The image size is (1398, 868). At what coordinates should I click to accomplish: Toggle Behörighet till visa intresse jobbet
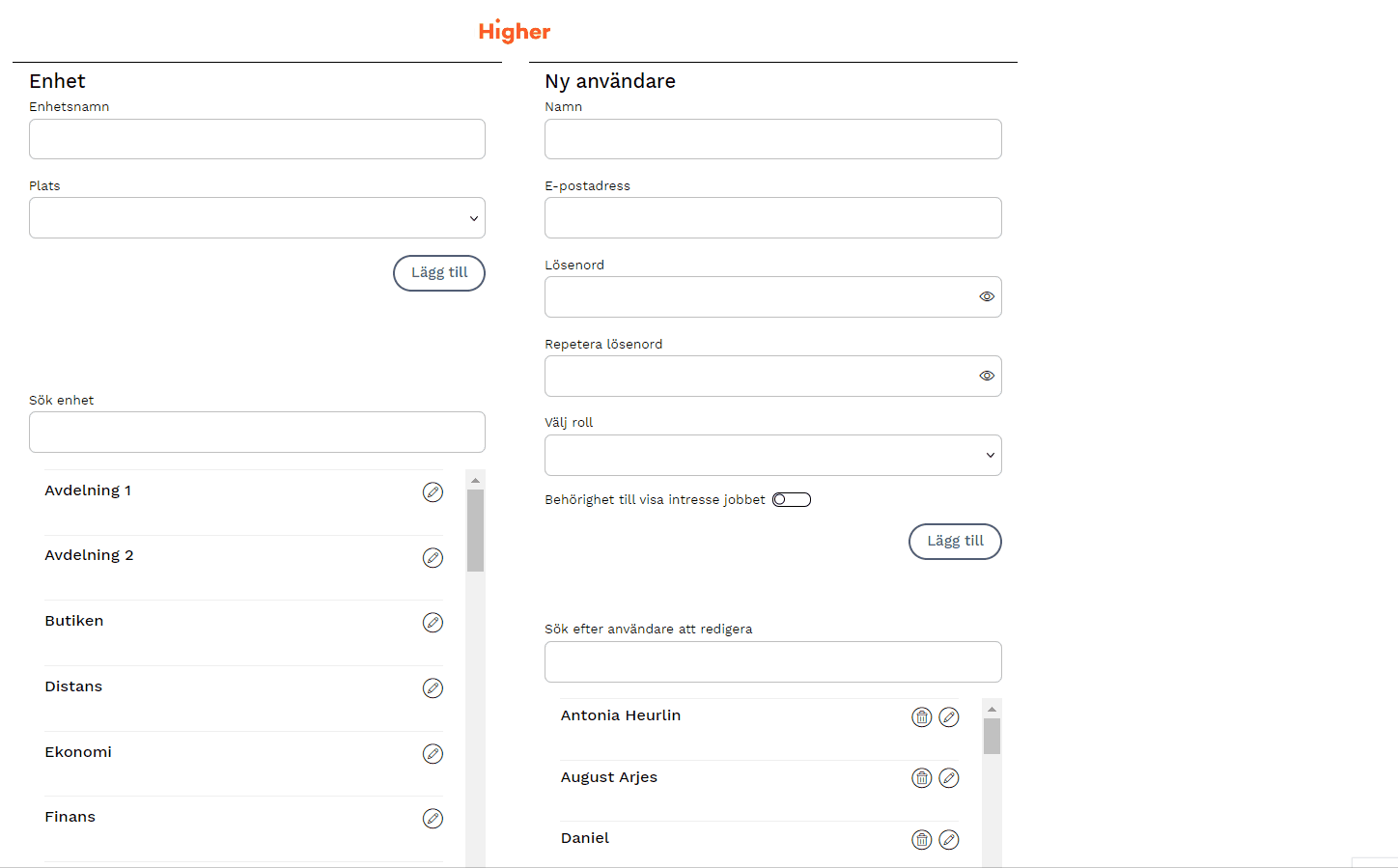(x=791, y=500)
